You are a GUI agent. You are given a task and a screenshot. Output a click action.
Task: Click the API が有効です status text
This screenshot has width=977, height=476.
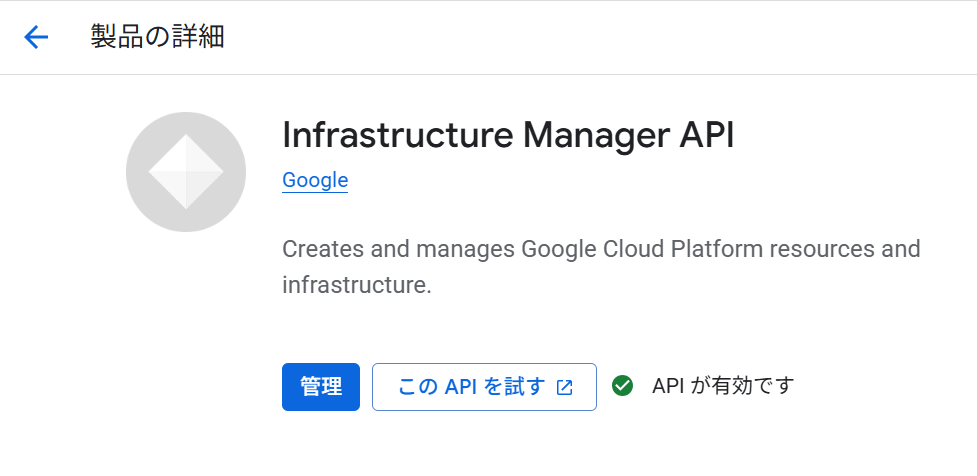723,386
